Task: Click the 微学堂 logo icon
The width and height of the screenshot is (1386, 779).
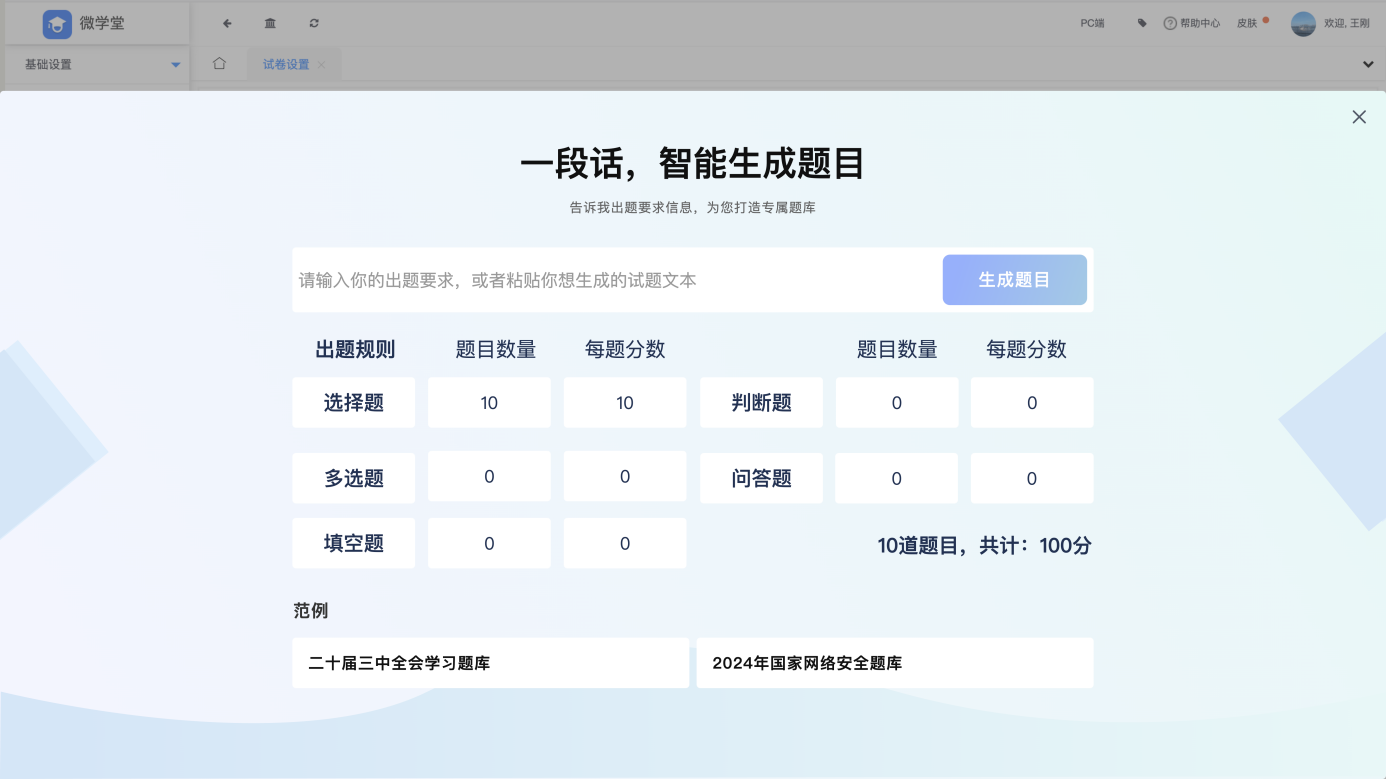Action: [x=57, y=24]
